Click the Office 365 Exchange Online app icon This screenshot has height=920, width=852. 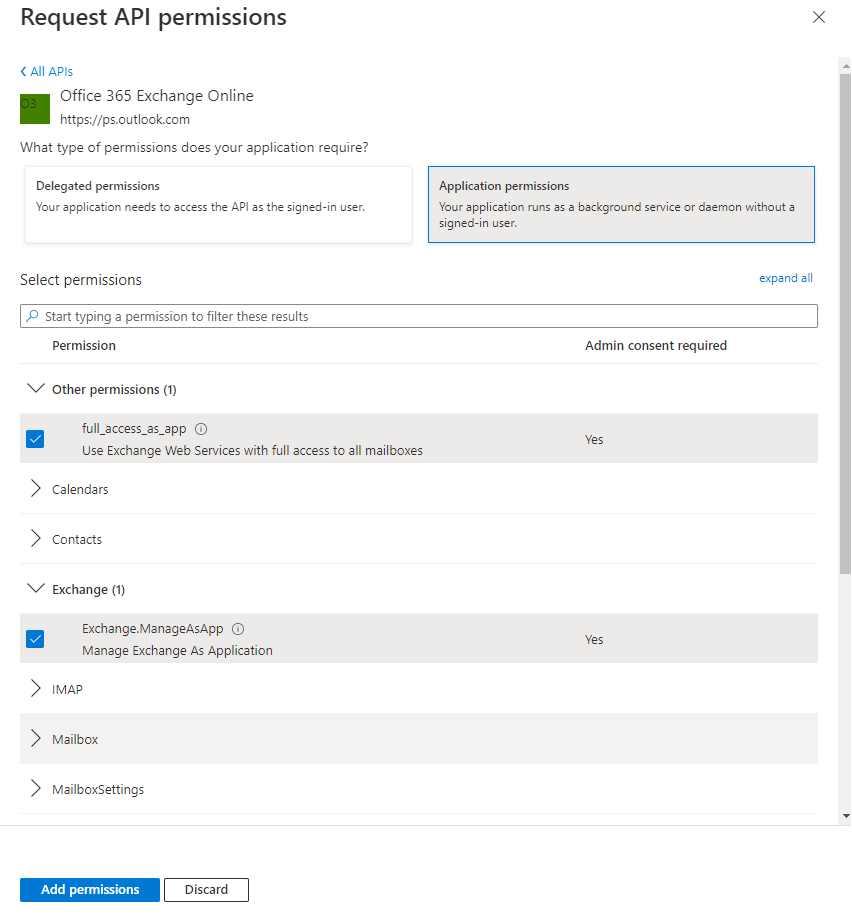point(35,109)
